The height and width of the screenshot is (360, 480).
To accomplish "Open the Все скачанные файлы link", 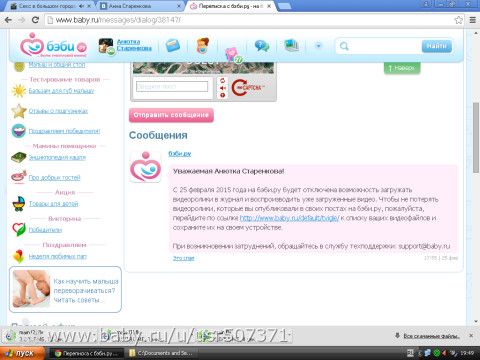I will click(x=431, y=336).
